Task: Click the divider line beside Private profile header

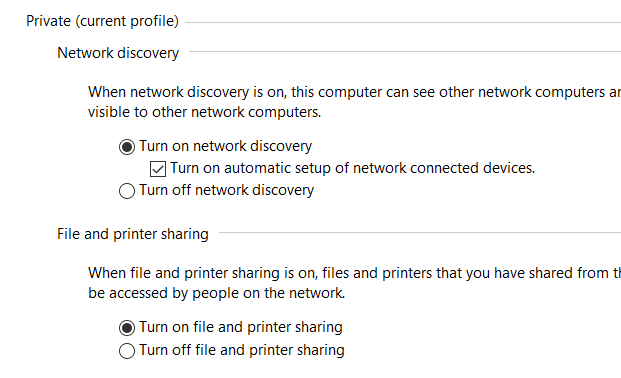Action: [x=403, y=23]
